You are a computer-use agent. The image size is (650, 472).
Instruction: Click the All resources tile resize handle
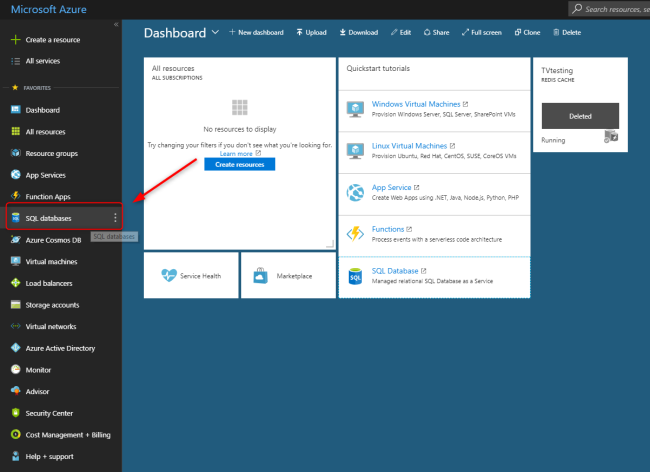(x=330, y=244)
